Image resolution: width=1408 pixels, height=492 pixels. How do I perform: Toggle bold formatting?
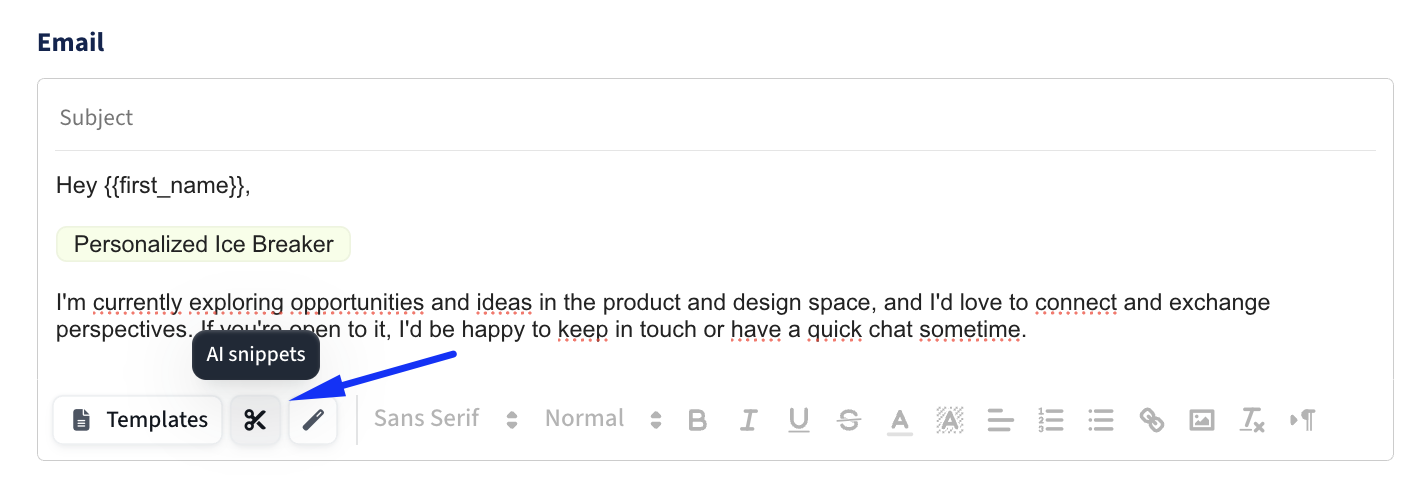pyautogui.click(x=698, y=420)
